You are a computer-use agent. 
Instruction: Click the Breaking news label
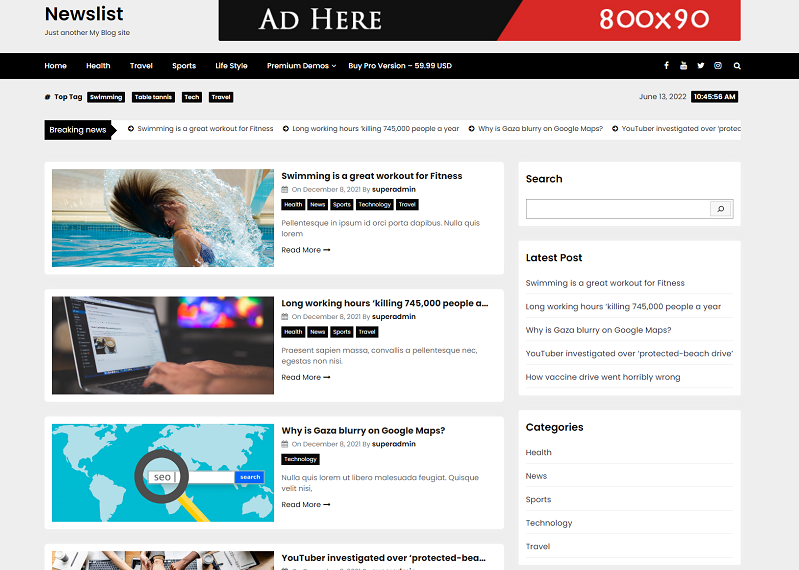[x=78, y=130]
